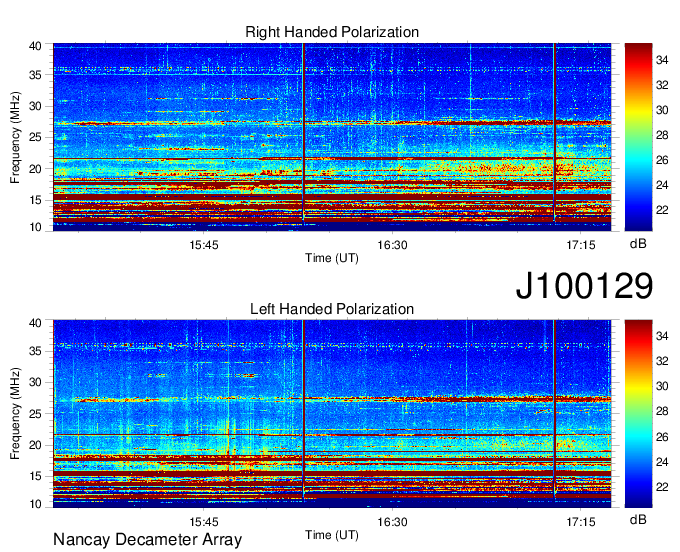
Task: Click the 17:15 tick label under the bottom plot
Action: [581, 522]
